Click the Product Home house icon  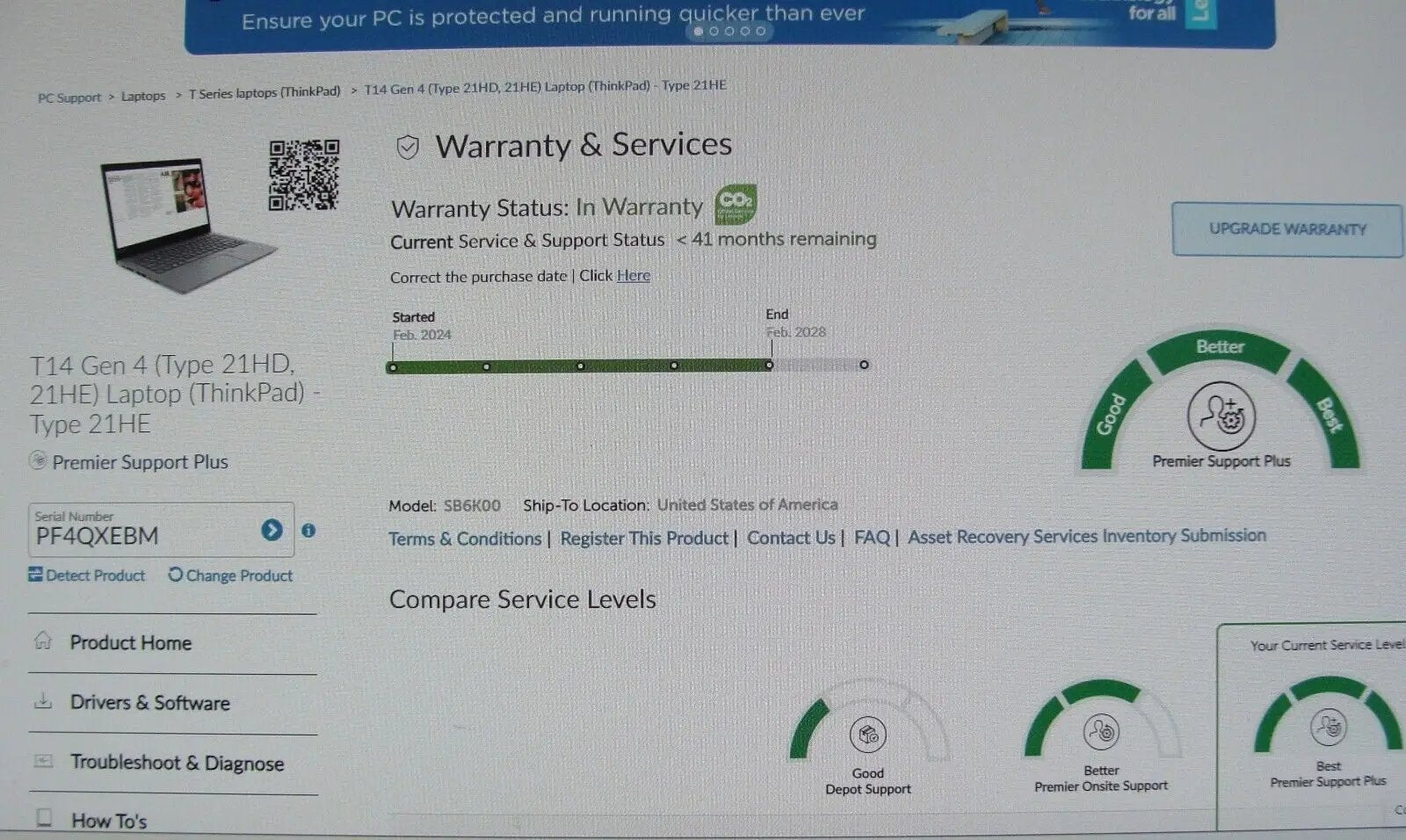tap(43, 641)
